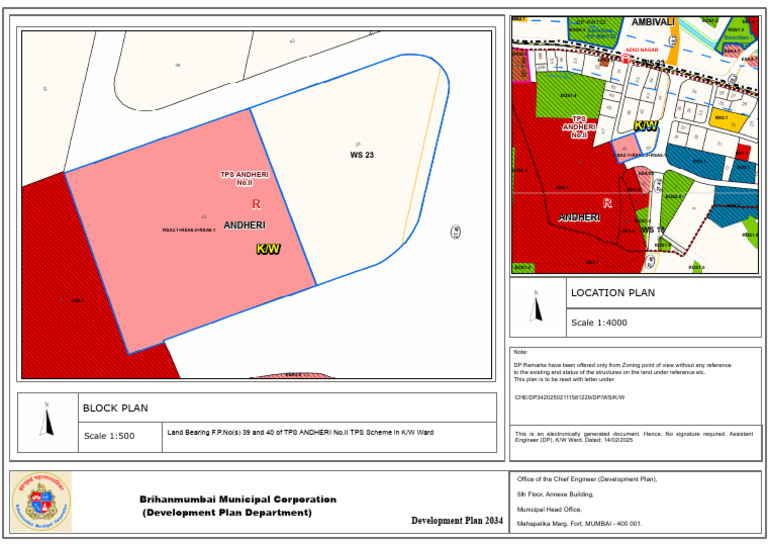Select the 'WS 23' label in block plan

(362, 155)
